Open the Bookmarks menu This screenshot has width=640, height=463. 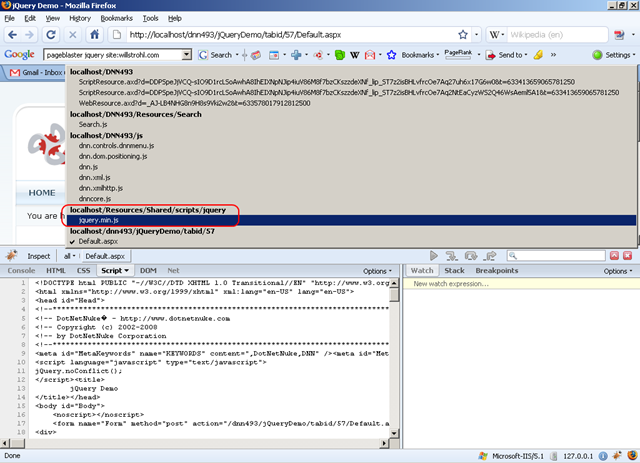(x=117, y=18)
